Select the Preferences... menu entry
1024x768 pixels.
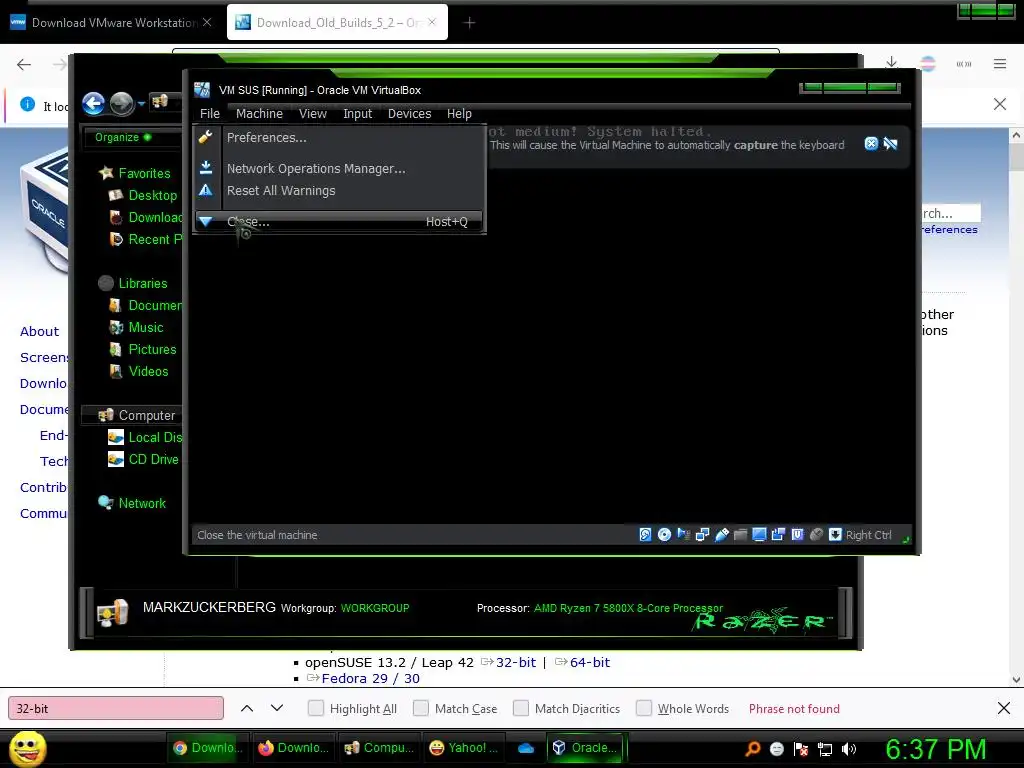340,138
